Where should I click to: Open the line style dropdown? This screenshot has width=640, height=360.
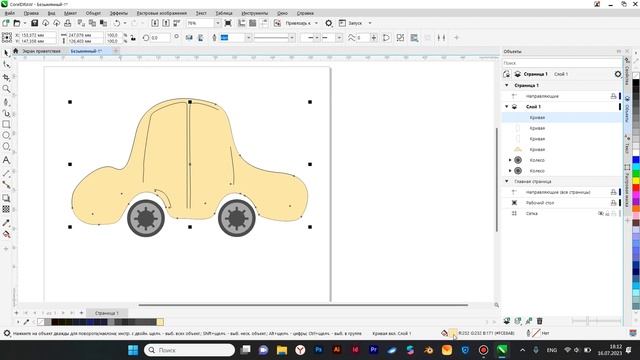pos(291,38)
